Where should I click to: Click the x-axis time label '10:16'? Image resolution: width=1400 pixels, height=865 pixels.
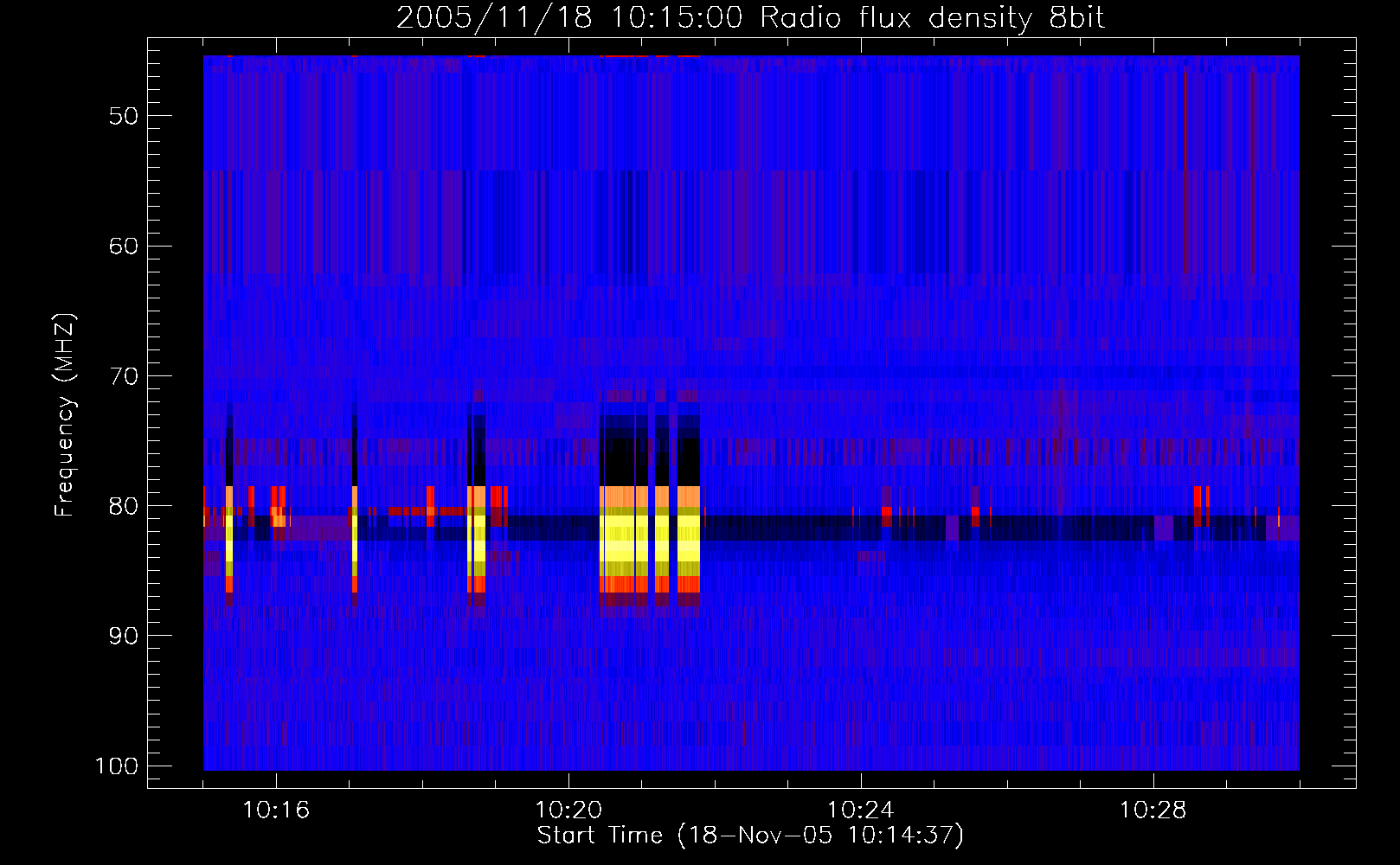click(x=276, y=811)
